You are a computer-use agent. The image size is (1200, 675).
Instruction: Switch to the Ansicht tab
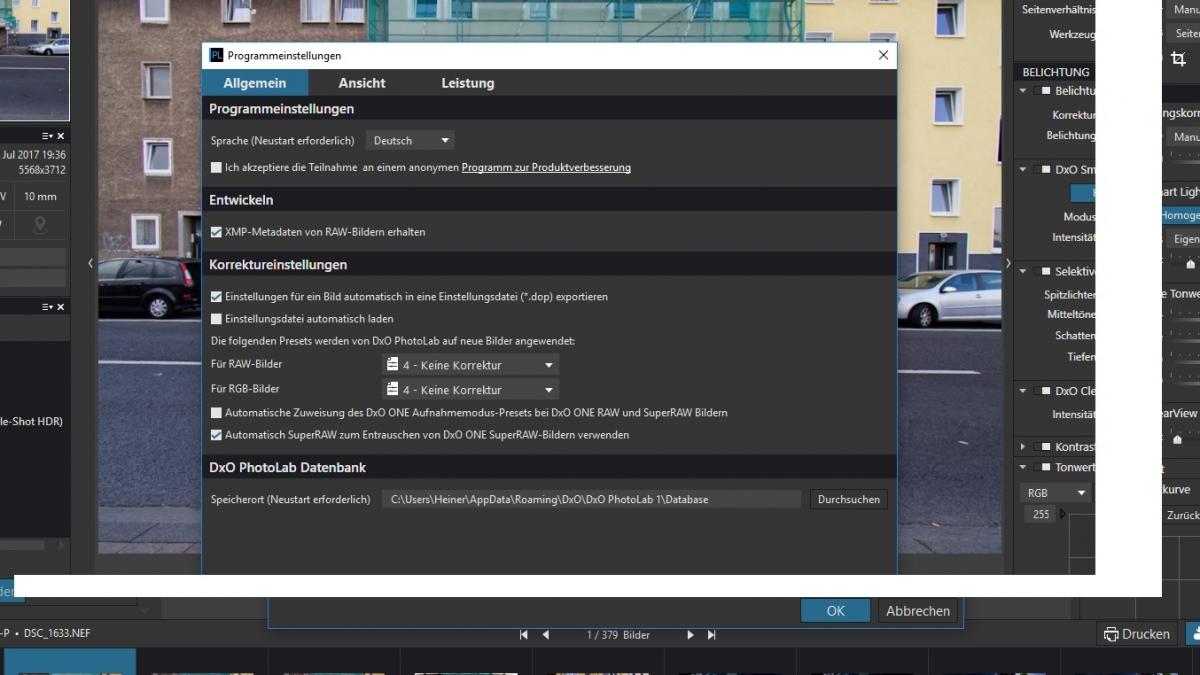tap(362, 83)
